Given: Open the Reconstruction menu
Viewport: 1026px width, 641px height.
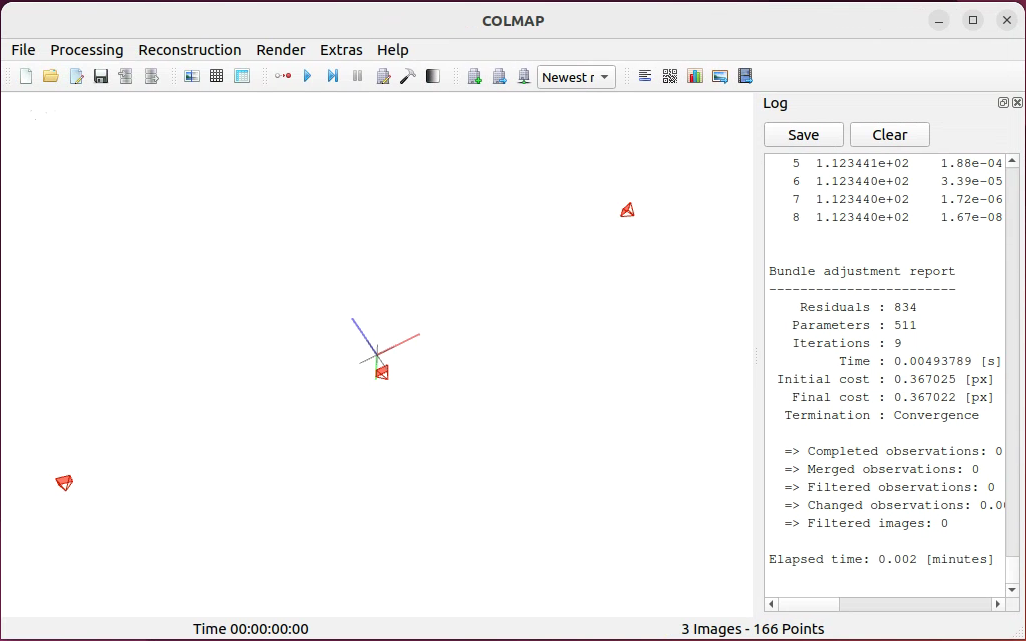Looking at the screenshot, I should [x=190, y=50].
